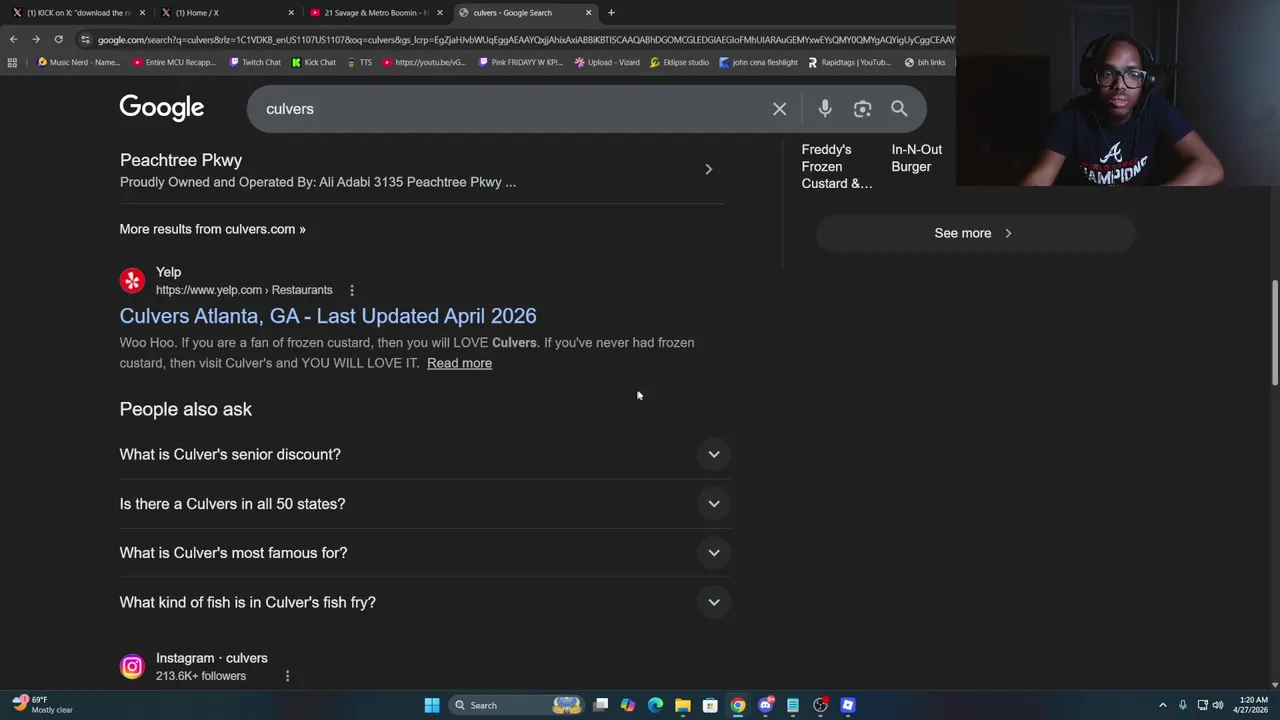Open Entire MCU Recapp bookmark
The image size is (1280, 720).
174,62
